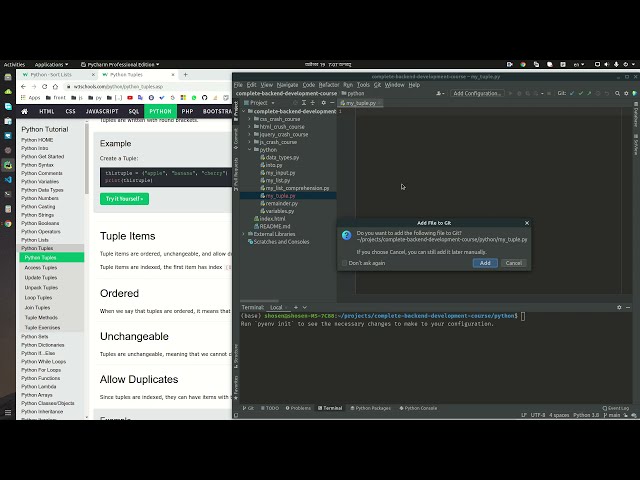Close the Add File to Git dialog

tap(527, 223)
